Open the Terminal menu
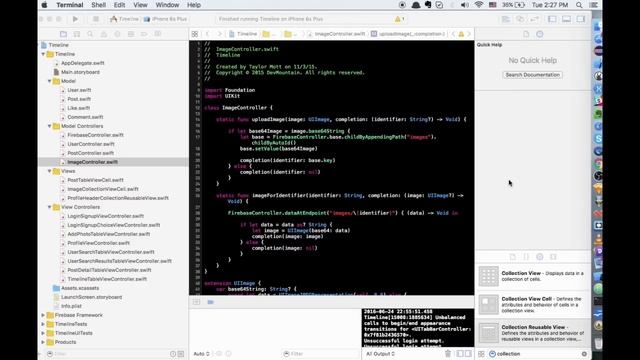Screen dimensions: 640x360 [x=70, y=5]
